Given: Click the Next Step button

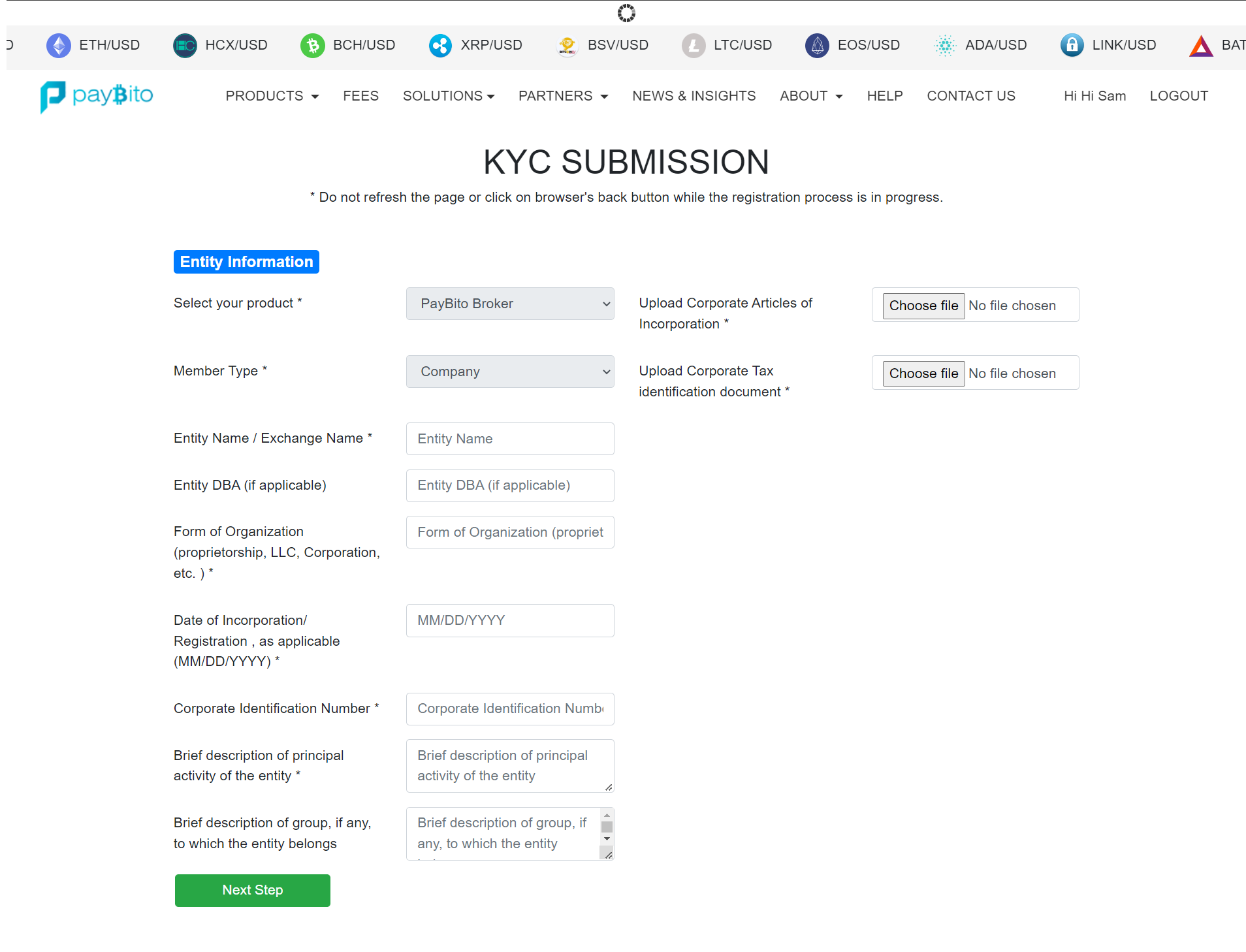Looking at the screenshot, I should pos(252,890).
